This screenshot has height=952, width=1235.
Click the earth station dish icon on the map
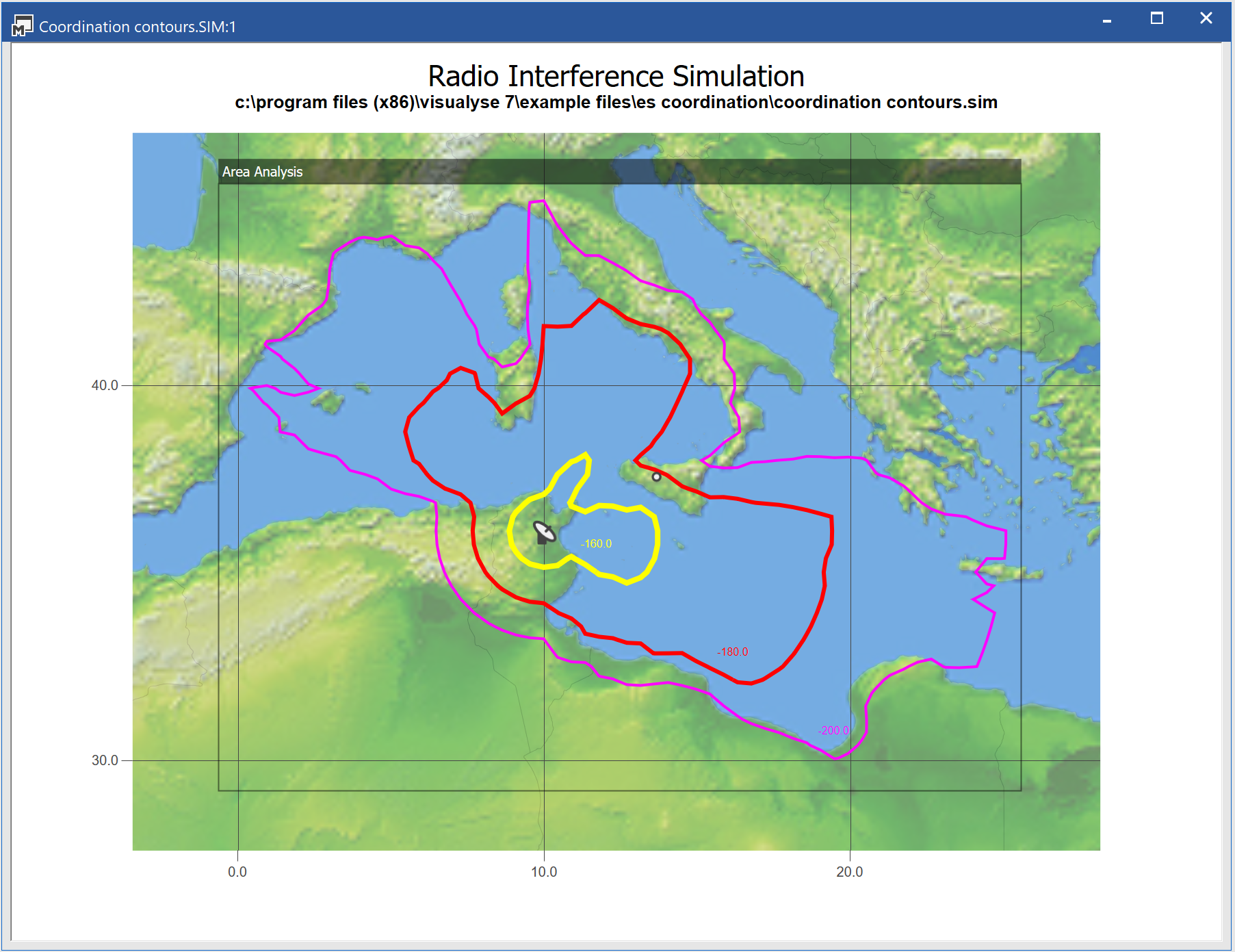[545, 532]
